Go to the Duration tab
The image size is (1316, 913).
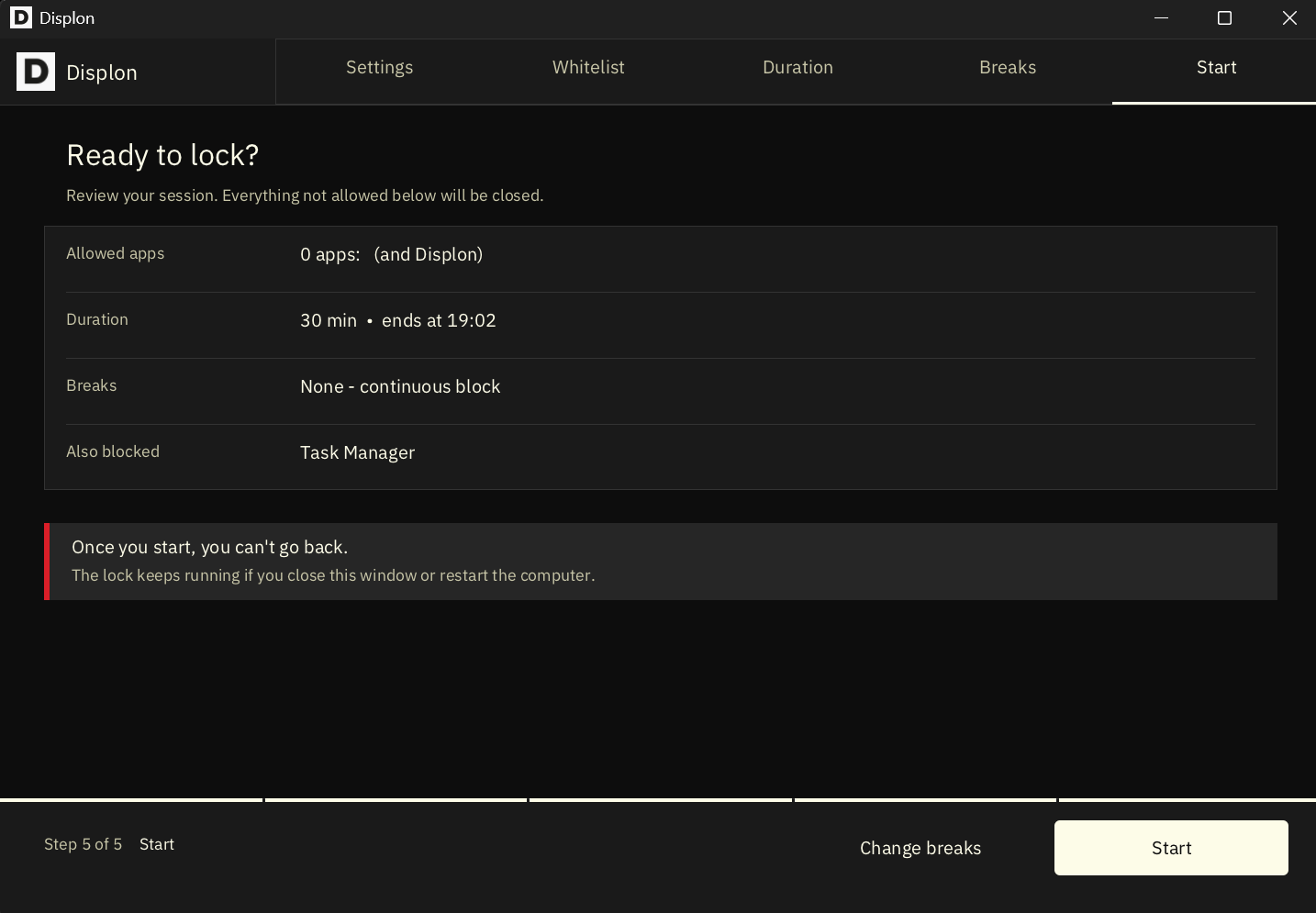tap(797, 67)
